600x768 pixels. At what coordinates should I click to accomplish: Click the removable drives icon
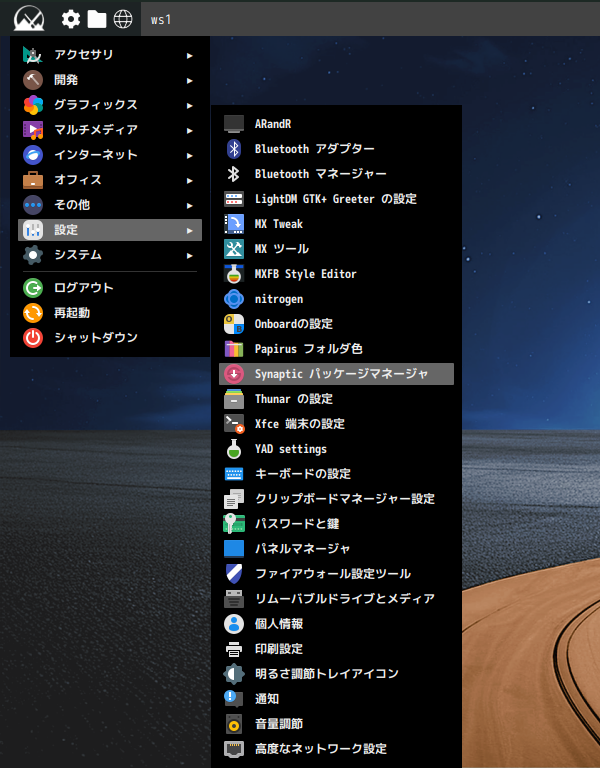point(234,599)
